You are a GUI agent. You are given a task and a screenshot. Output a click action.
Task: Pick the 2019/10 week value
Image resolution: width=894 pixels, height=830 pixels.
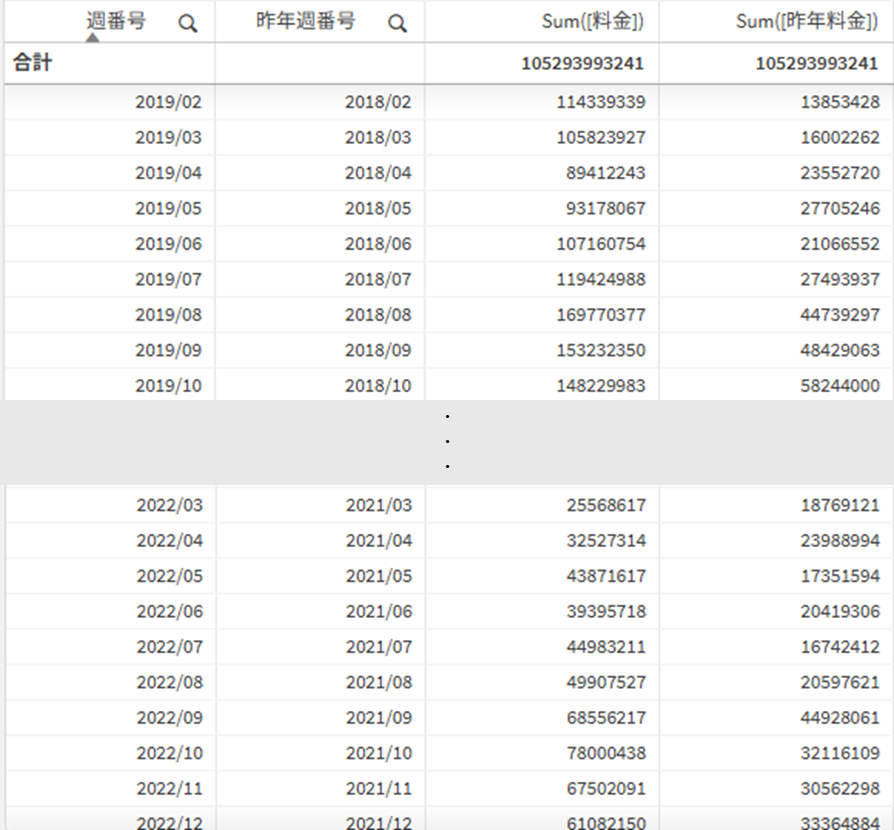168,385
